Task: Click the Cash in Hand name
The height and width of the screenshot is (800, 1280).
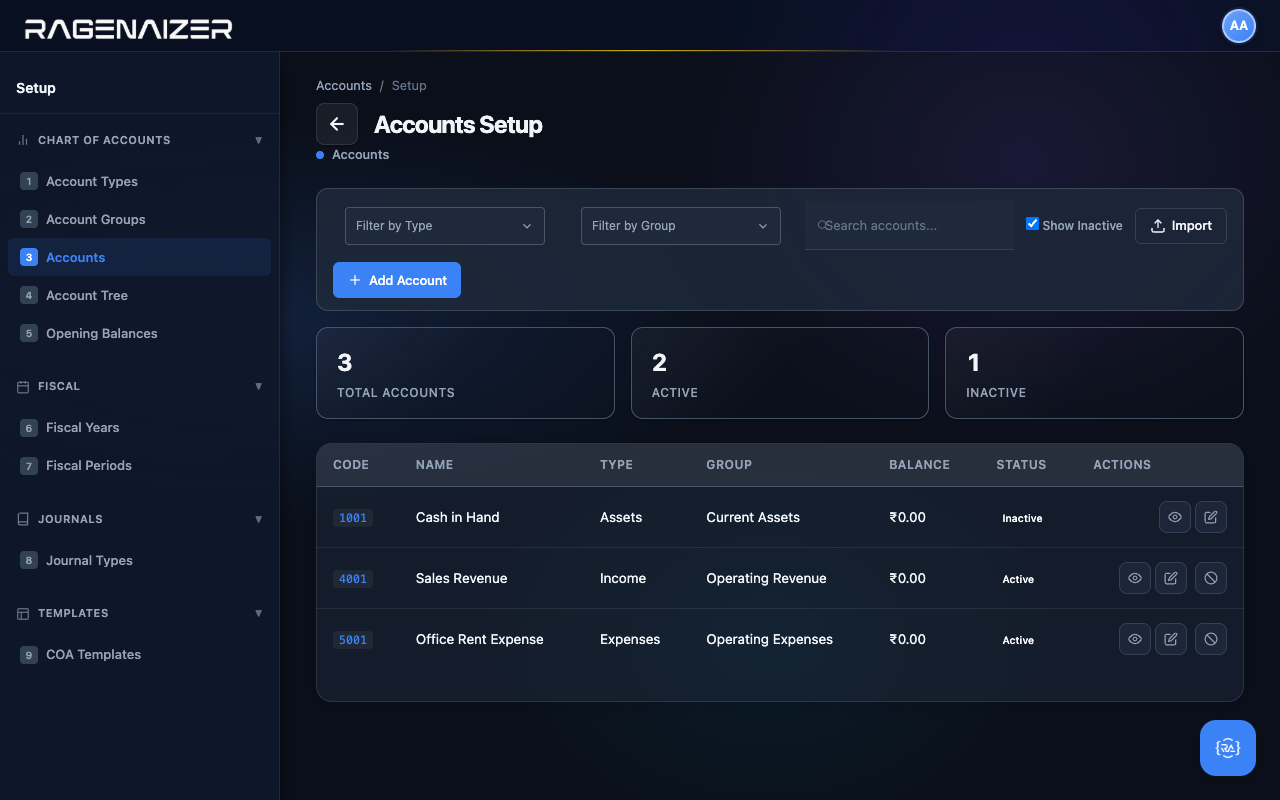Action: [x=457, y=517]
